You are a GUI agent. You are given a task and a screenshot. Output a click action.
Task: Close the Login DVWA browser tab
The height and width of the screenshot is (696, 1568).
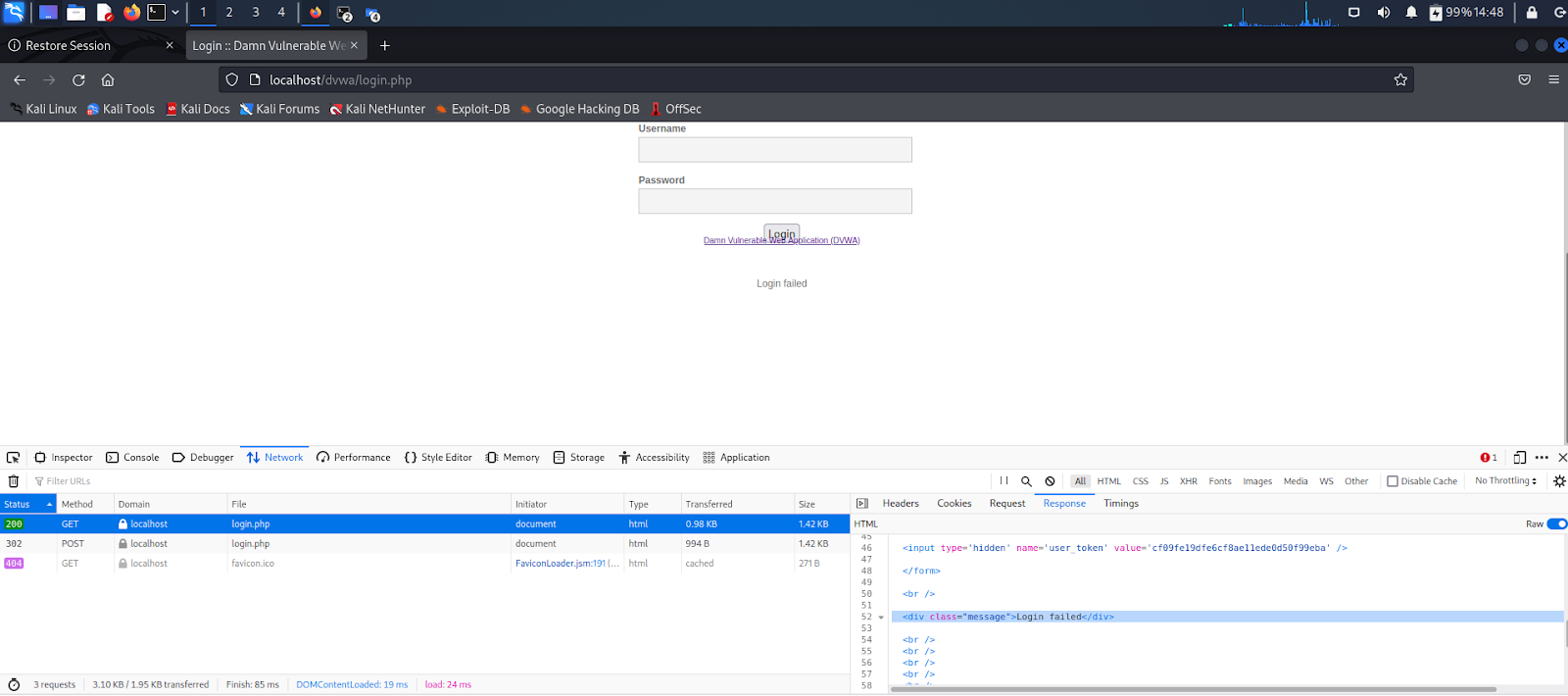coord(355,46)
